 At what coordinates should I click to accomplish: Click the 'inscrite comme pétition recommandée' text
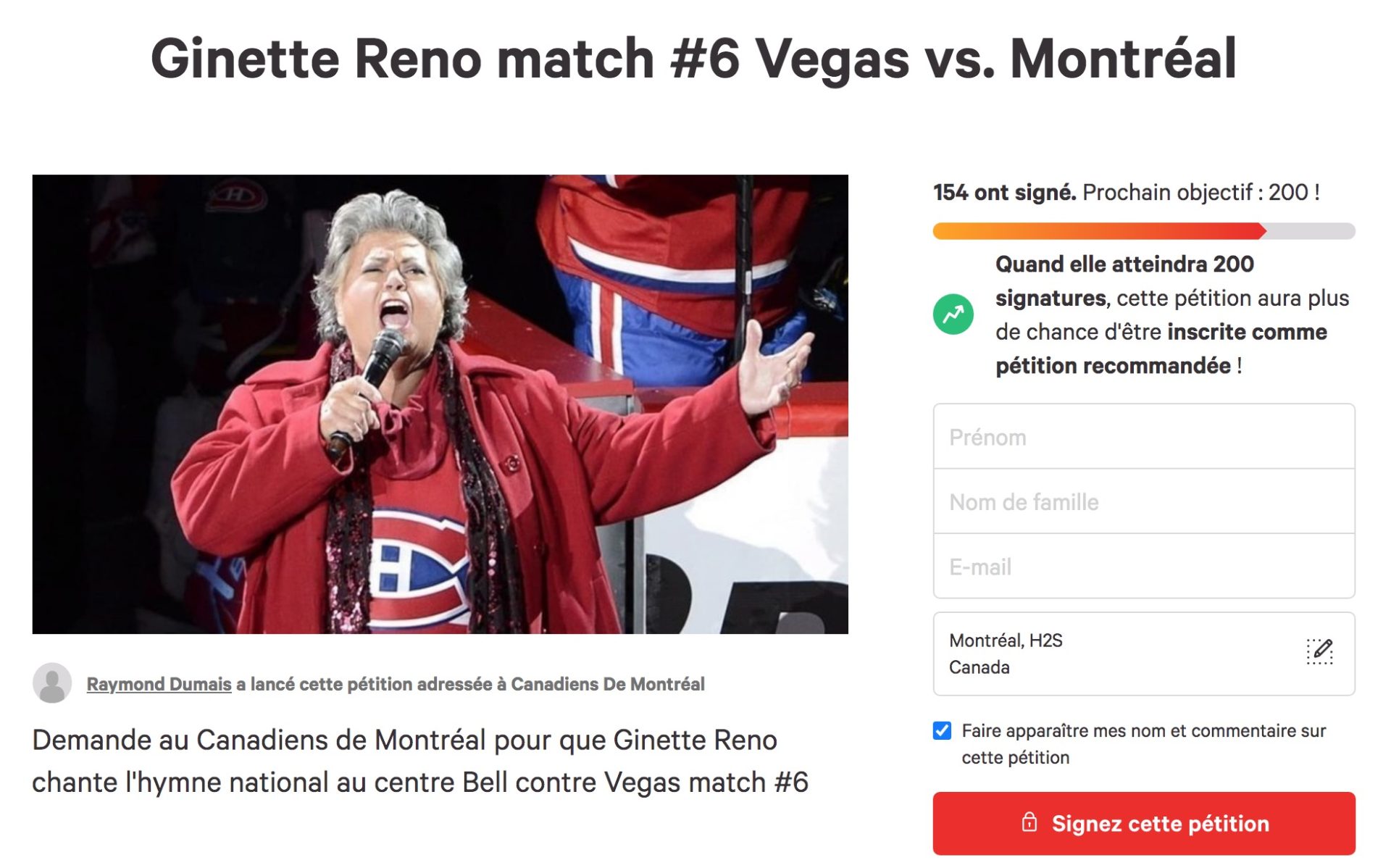click(x=1161, y=349)
